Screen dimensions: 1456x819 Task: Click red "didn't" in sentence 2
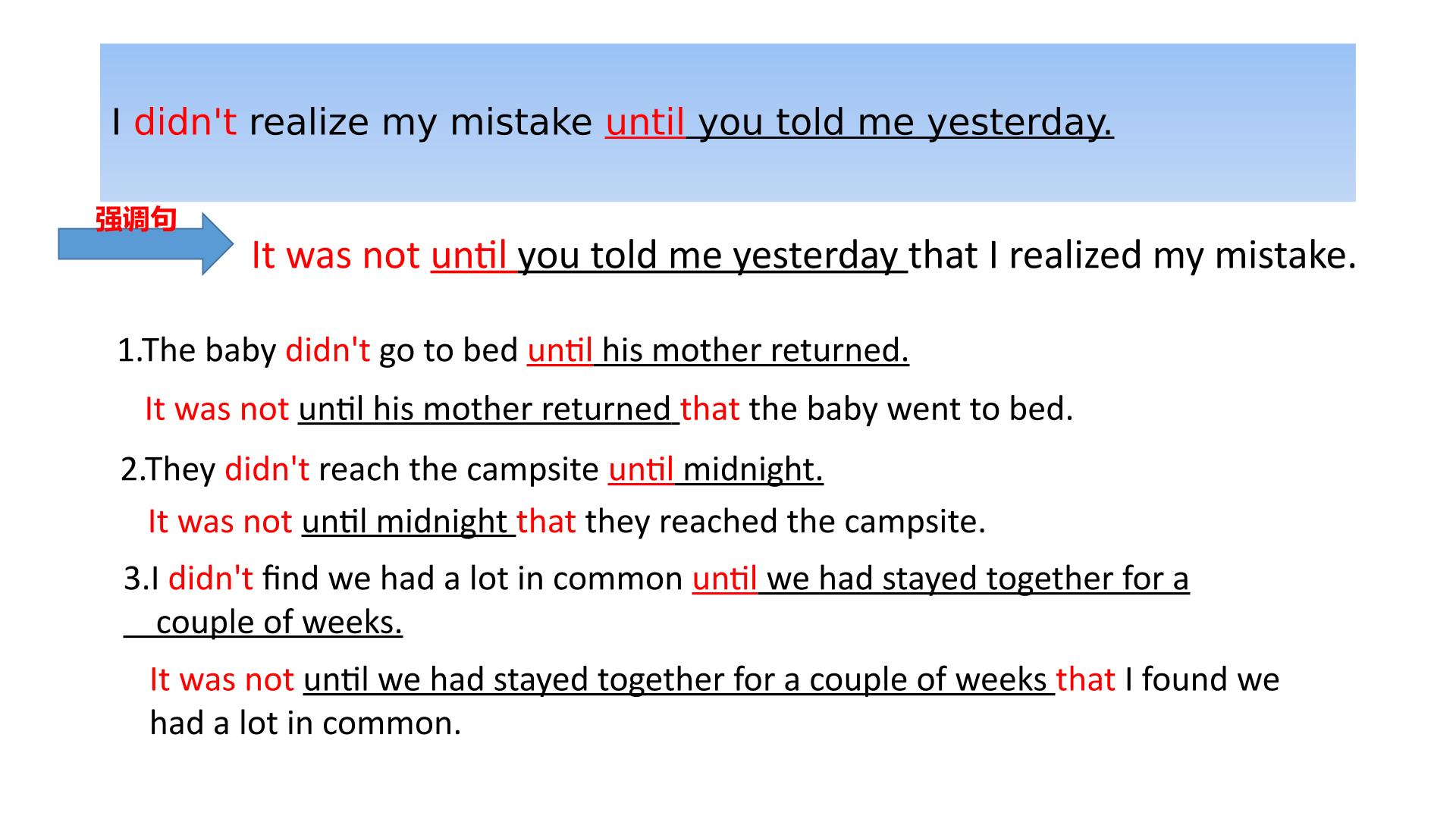point(267,469)
